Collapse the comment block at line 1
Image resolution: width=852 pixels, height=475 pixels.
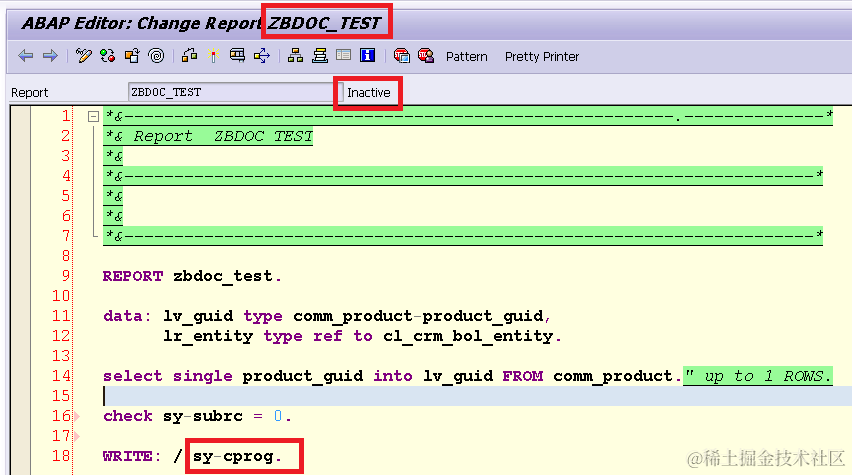[x=93, y=116]
